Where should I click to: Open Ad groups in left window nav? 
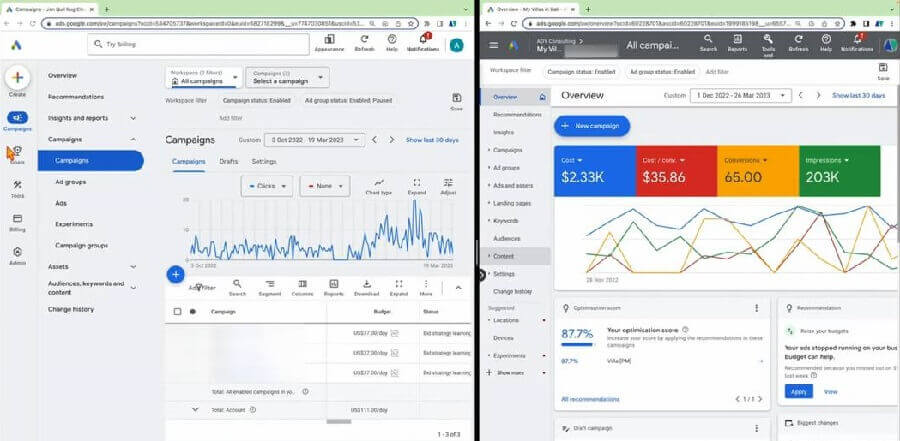pyautogui.click(x=71, y=182)
